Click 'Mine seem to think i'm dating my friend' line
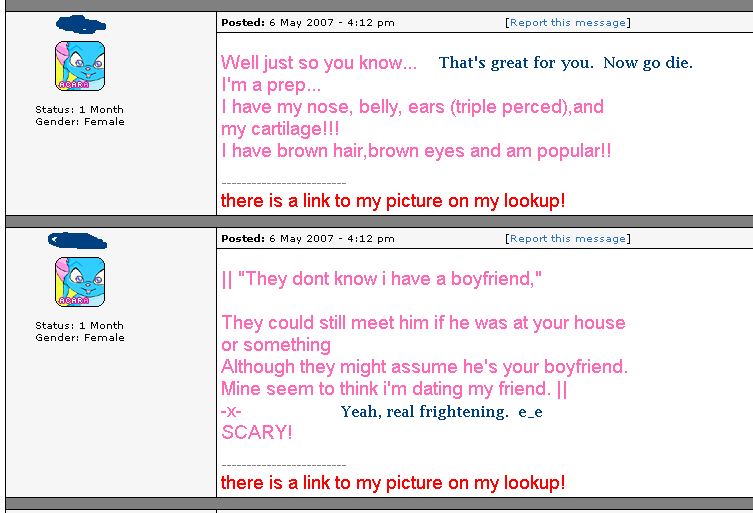 [x=394, y=389]
